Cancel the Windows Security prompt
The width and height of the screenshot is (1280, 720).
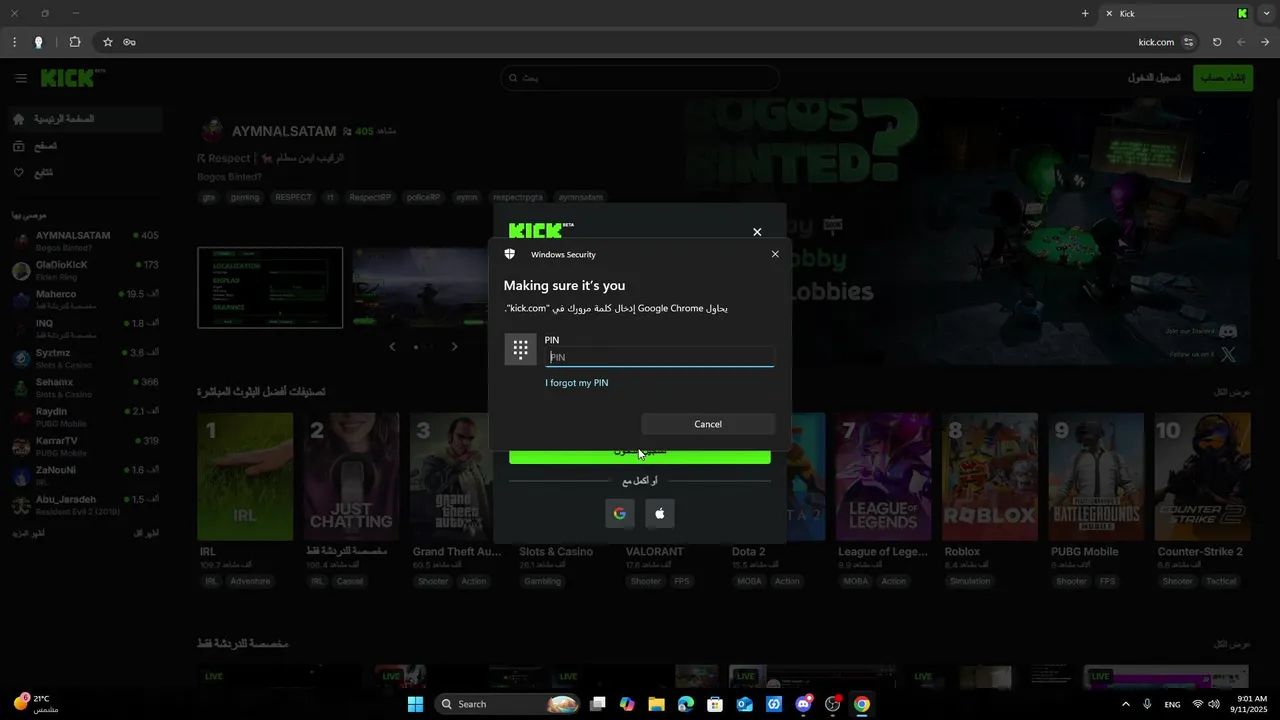708,424
